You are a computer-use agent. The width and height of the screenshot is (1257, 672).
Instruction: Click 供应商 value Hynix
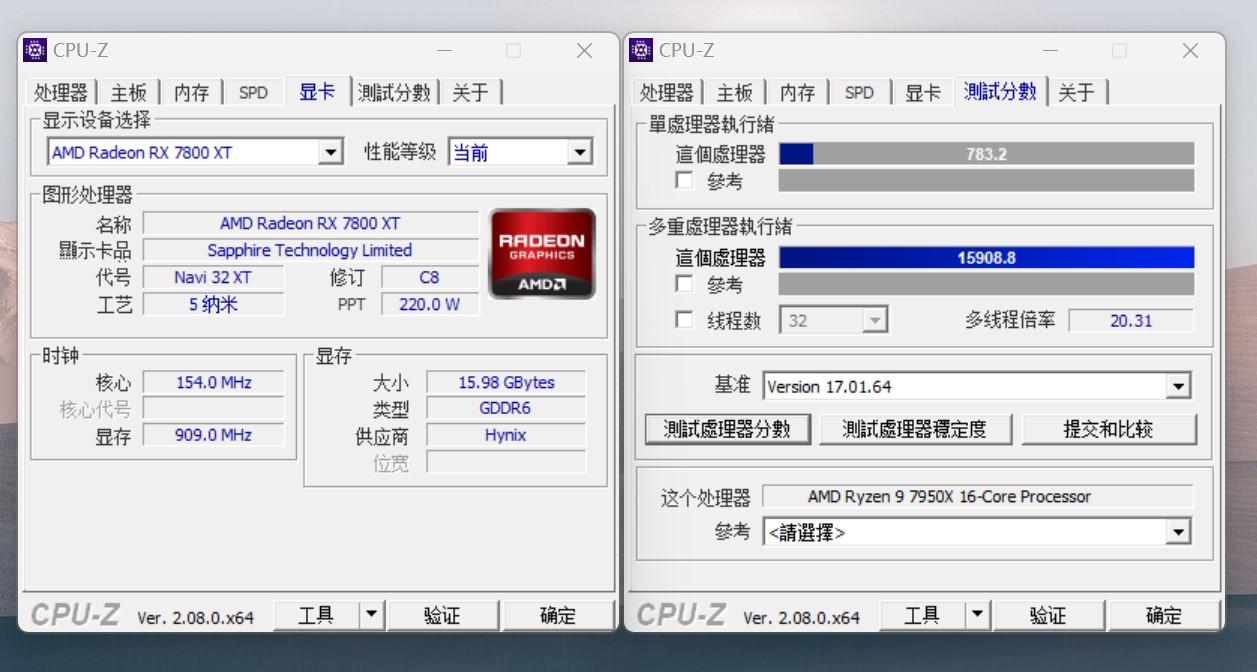[x=506, y=435]
